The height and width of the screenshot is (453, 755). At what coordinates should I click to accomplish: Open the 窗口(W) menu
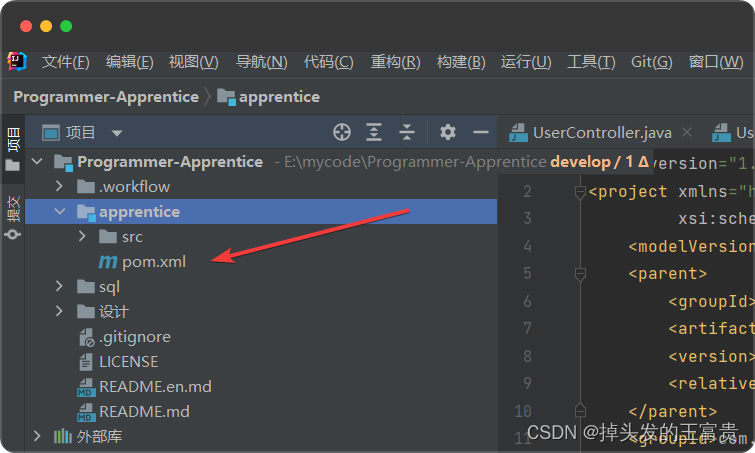coord(716,62)
